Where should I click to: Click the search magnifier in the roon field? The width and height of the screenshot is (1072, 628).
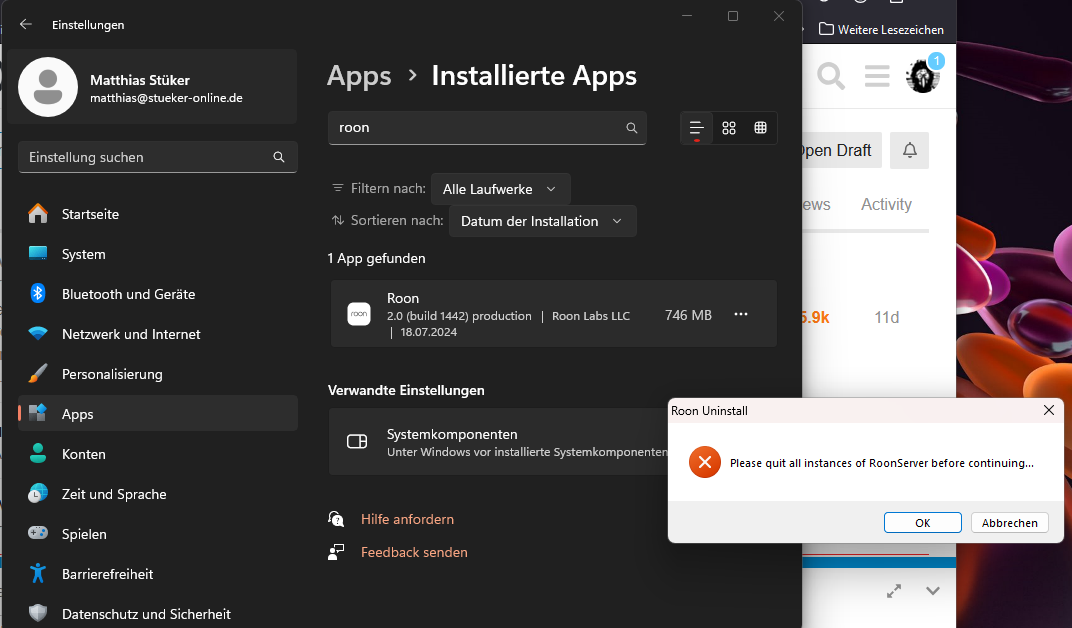[x=631, y=128]
